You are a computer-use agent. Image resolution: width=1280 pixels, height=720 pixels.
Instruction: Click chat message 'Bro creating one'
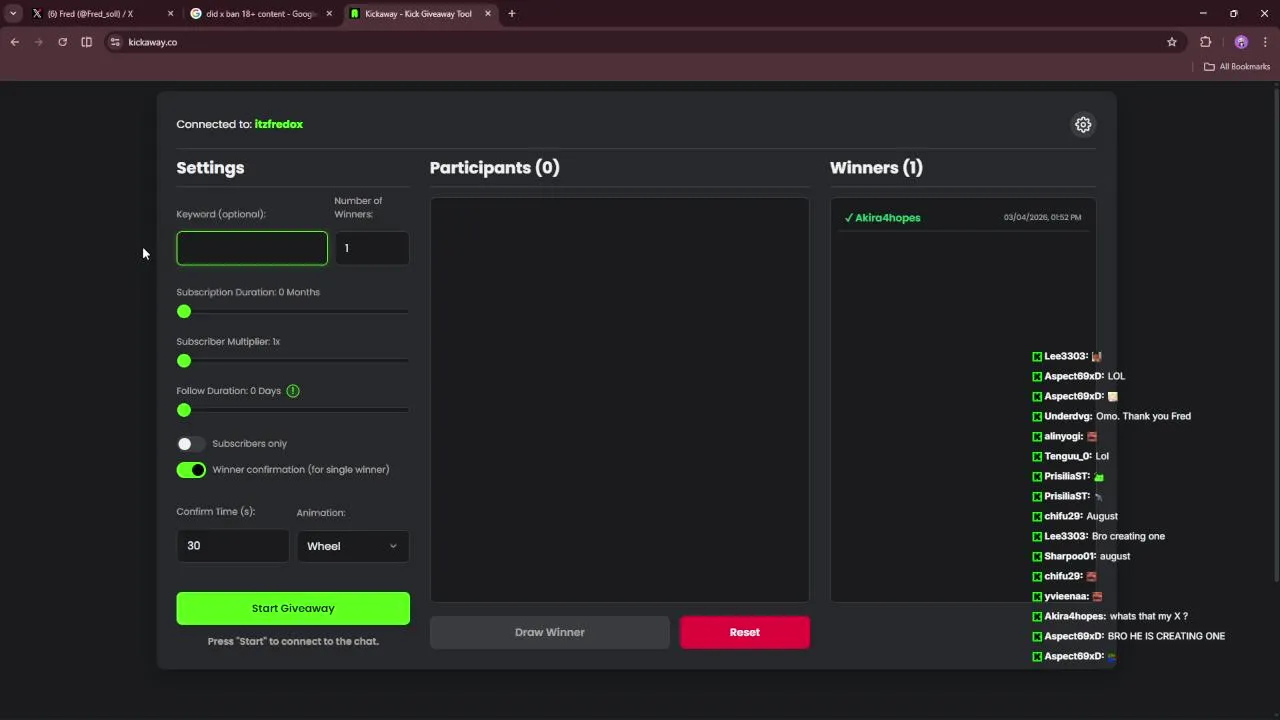coord(1128,536)
